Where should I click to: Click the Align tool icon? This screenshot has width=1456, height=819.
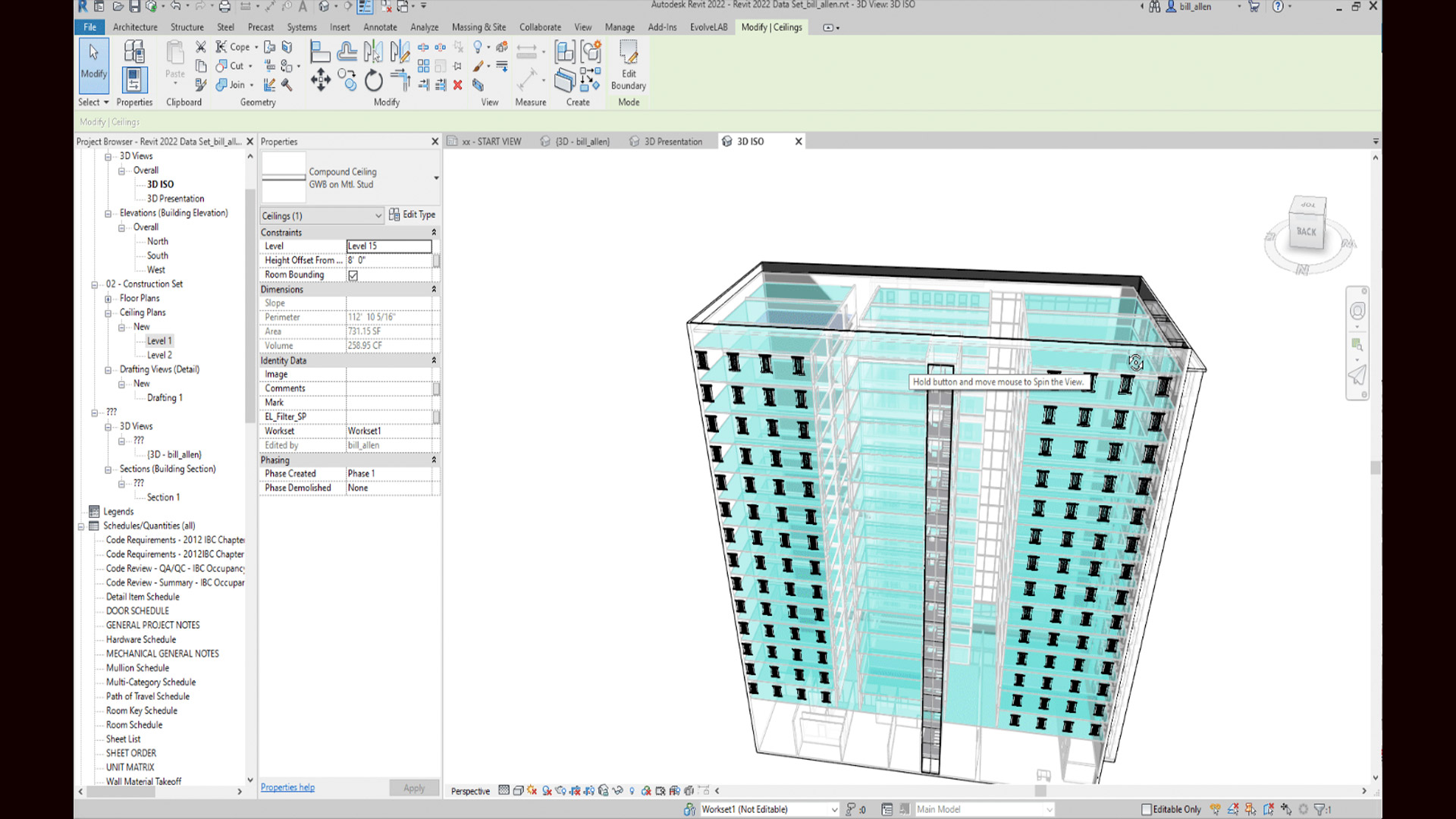click(320, 52)
